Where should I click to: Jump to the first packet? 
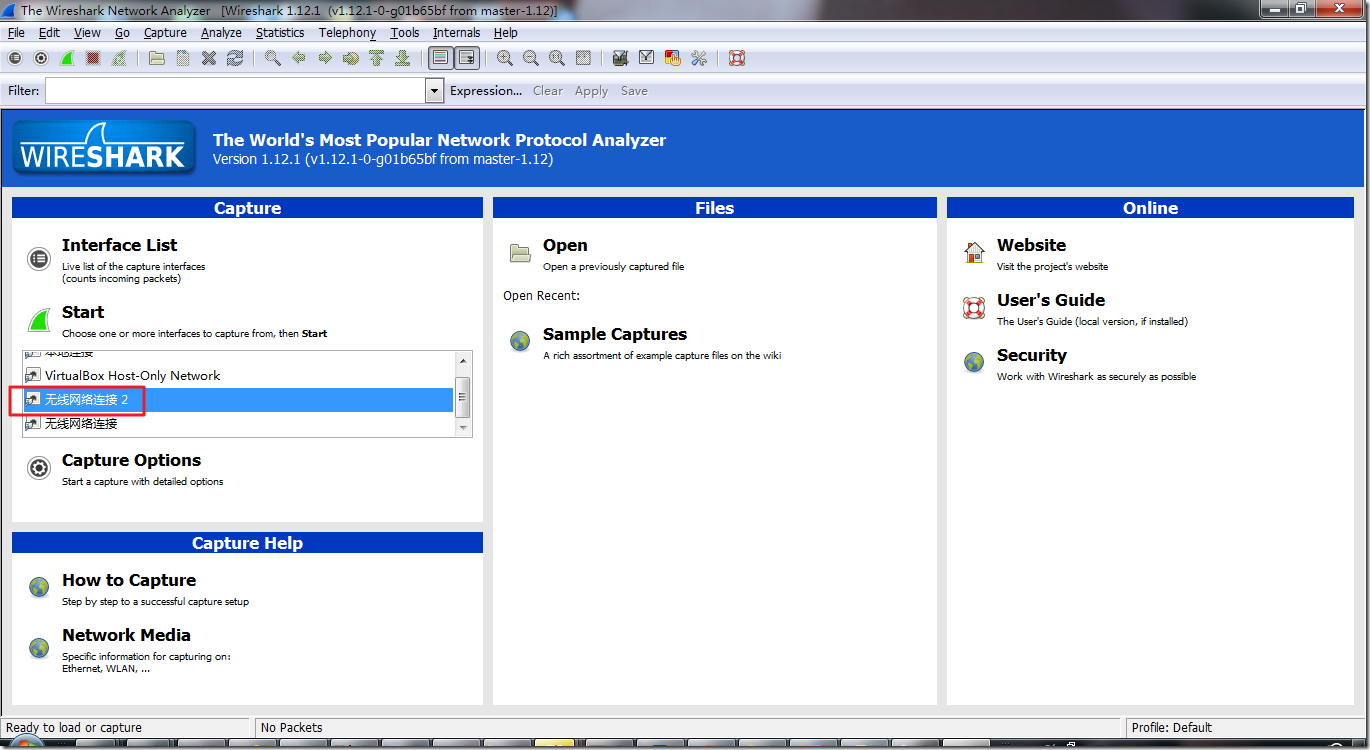point(377,58)
